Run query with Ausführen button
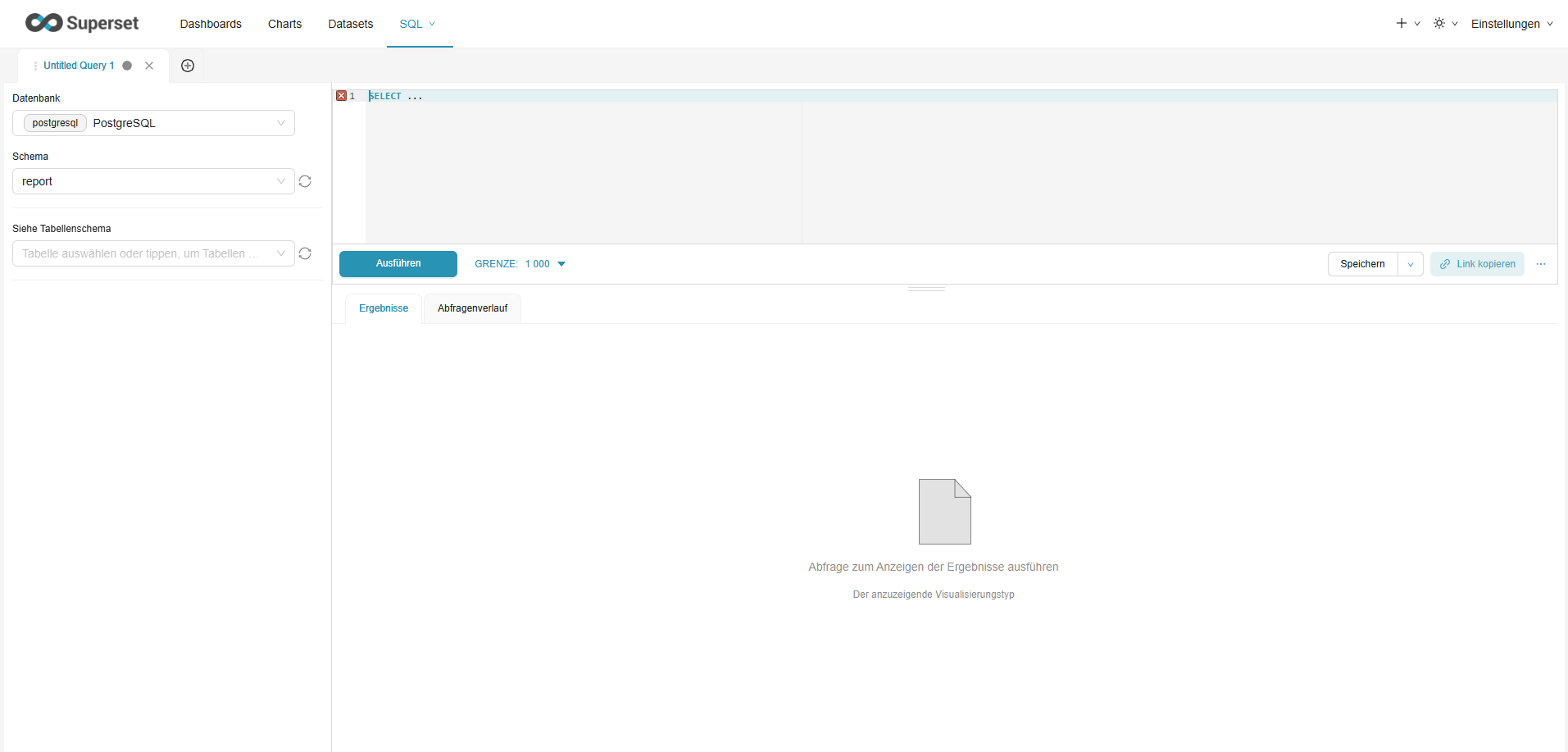Image resolution: width=1568 pixels, height=752 pixels. coord(398,264)
